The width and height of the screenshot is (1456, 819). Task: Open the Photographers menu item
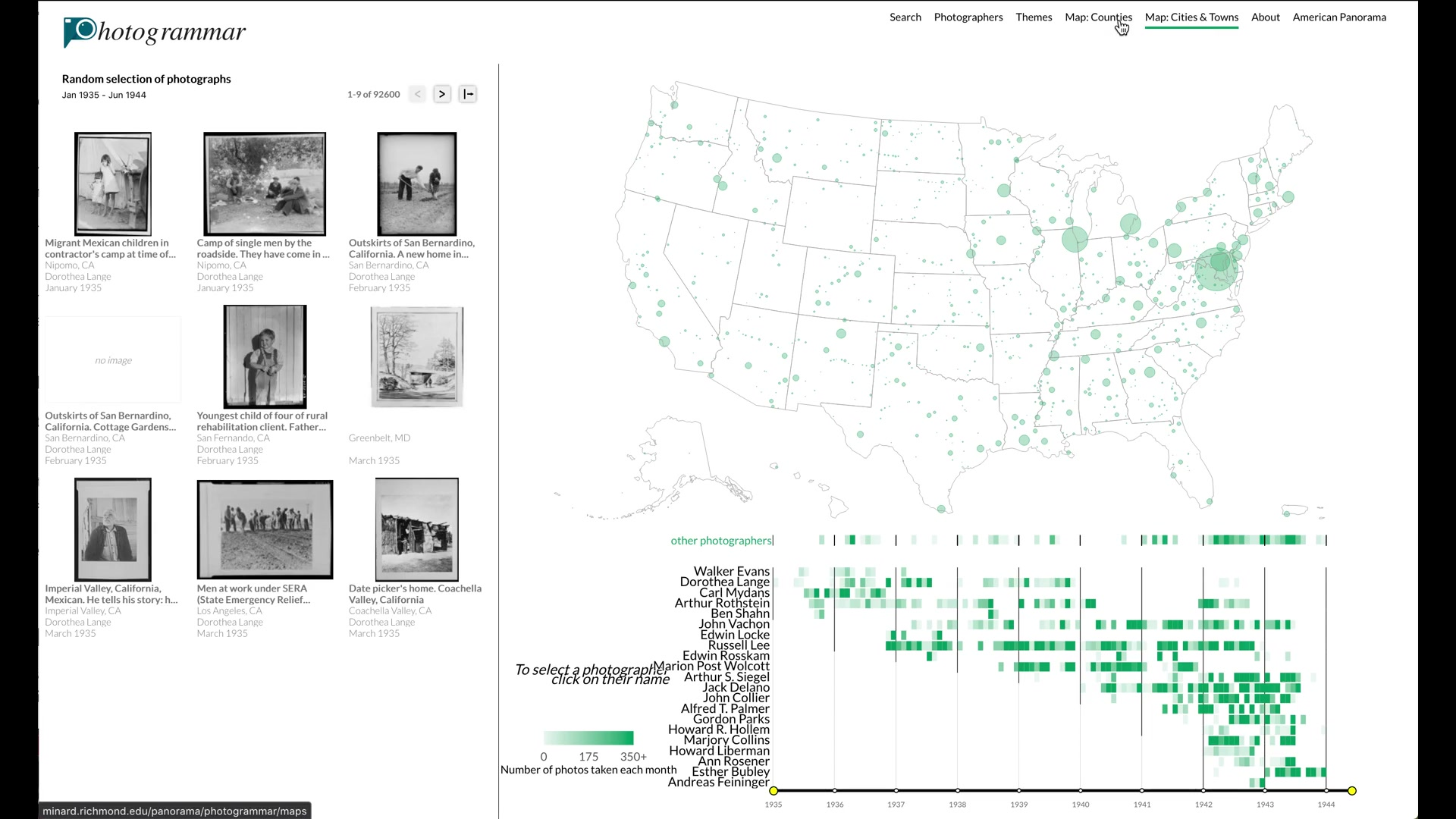pos(968,17)
